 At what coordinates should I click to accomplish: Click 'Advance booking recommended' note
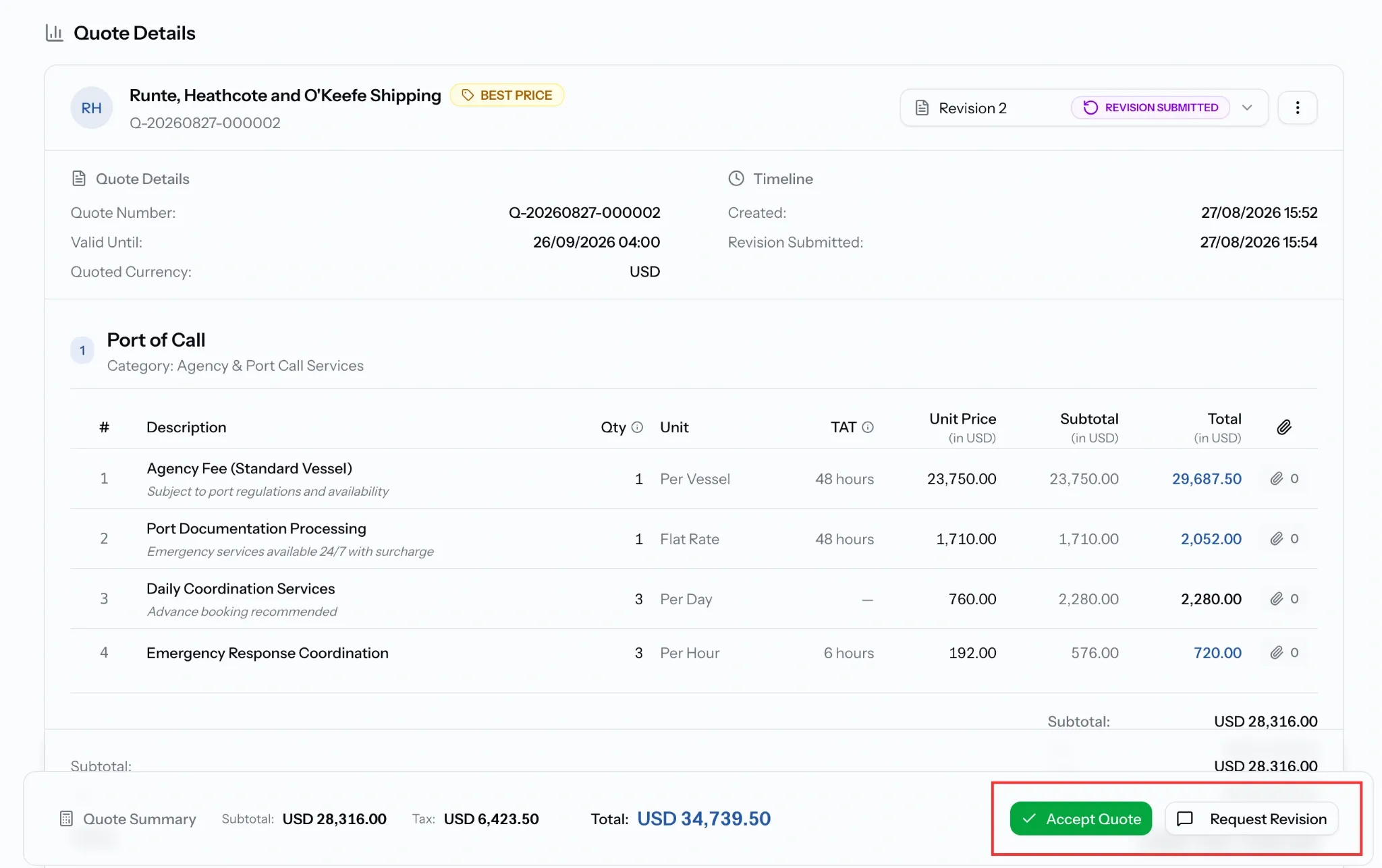tap(242, 612)
